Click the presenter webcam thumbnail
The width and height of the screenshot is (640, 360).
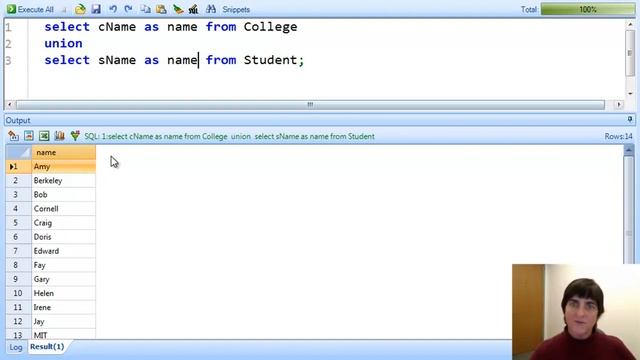coord(576,312)
